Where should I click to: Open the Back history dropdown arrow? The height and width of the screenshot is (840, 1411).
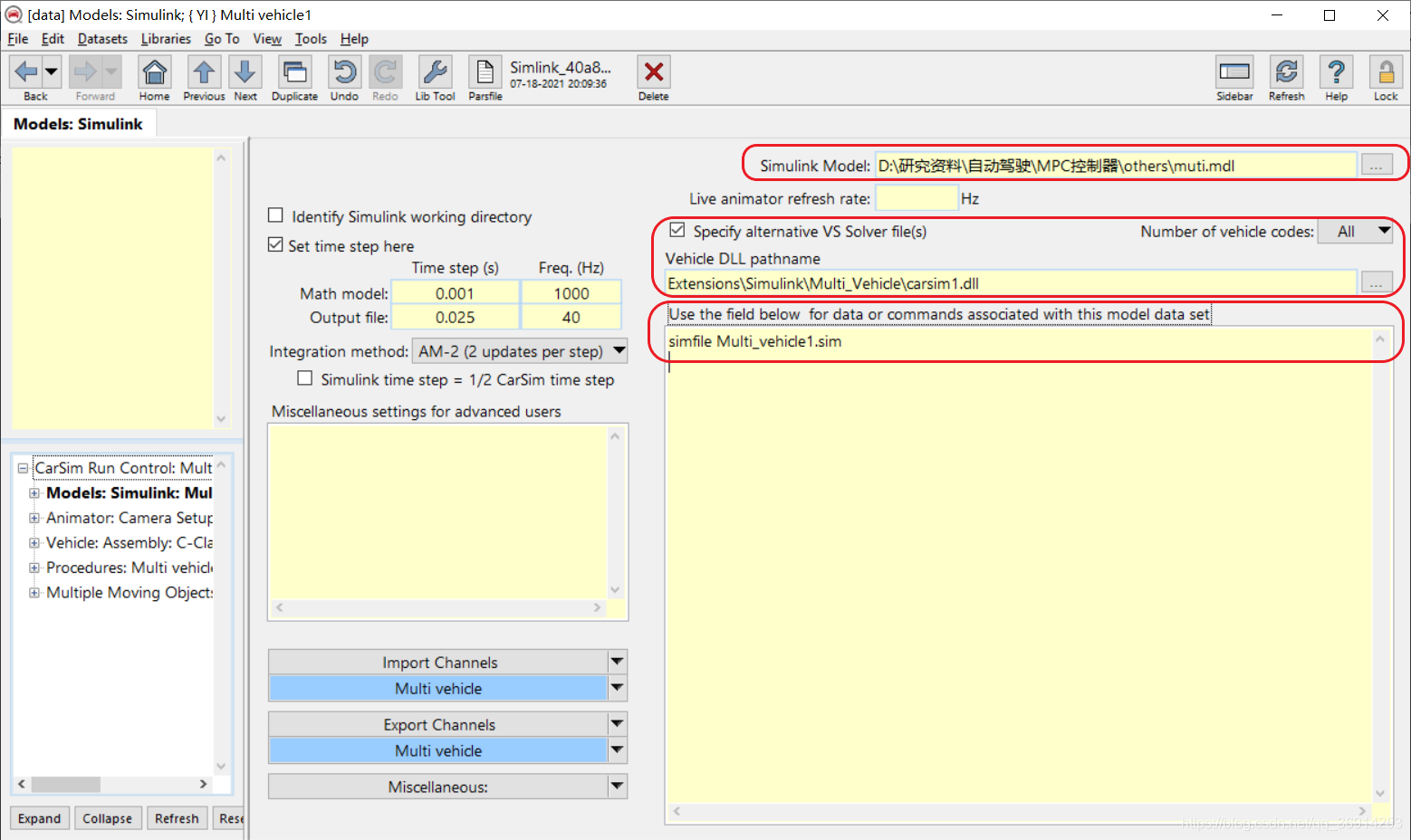click(x=52, y=72)
